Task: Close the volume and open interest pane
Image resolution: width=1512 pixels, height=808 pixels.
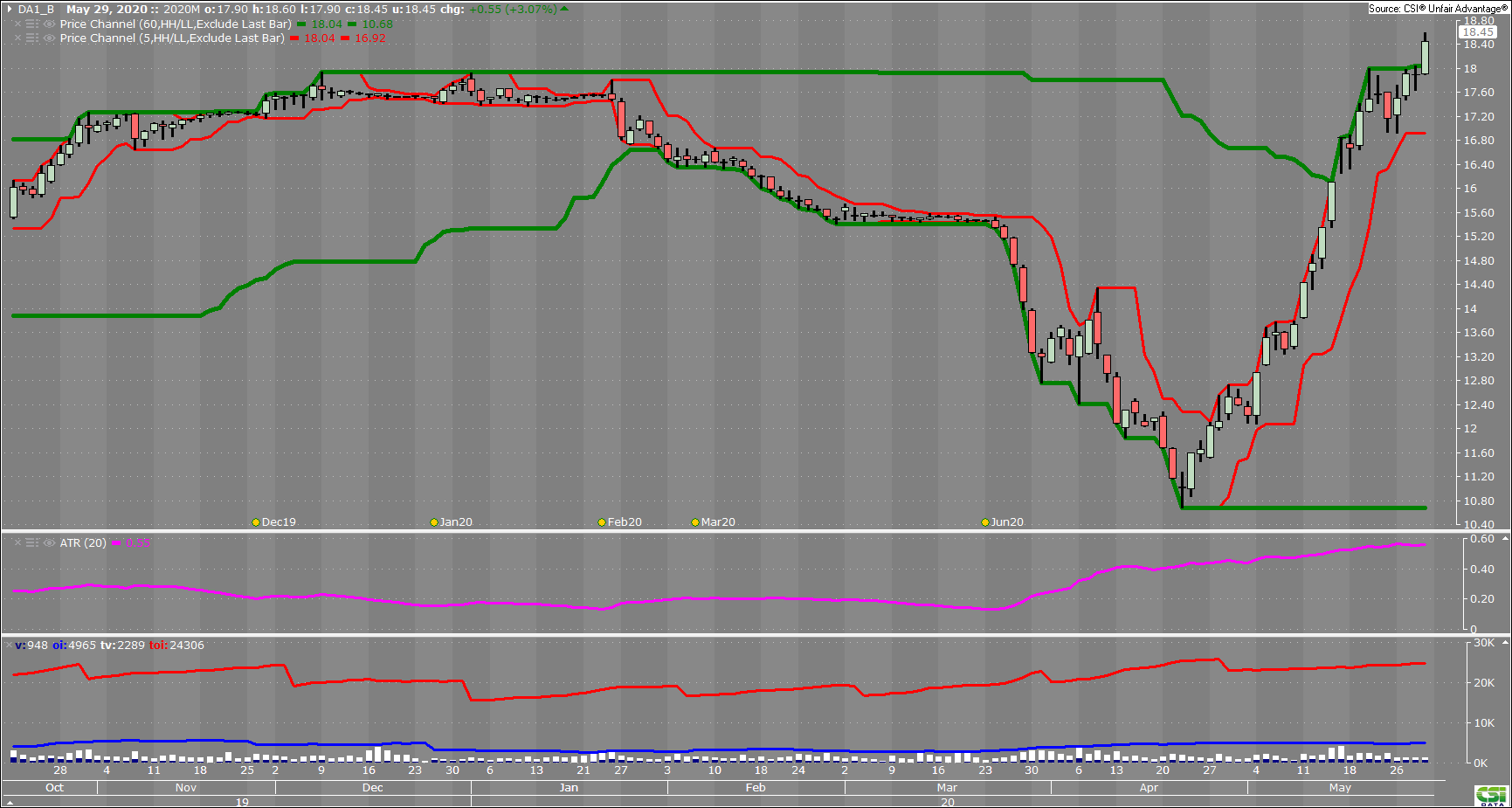Action: tap(9, 645)
